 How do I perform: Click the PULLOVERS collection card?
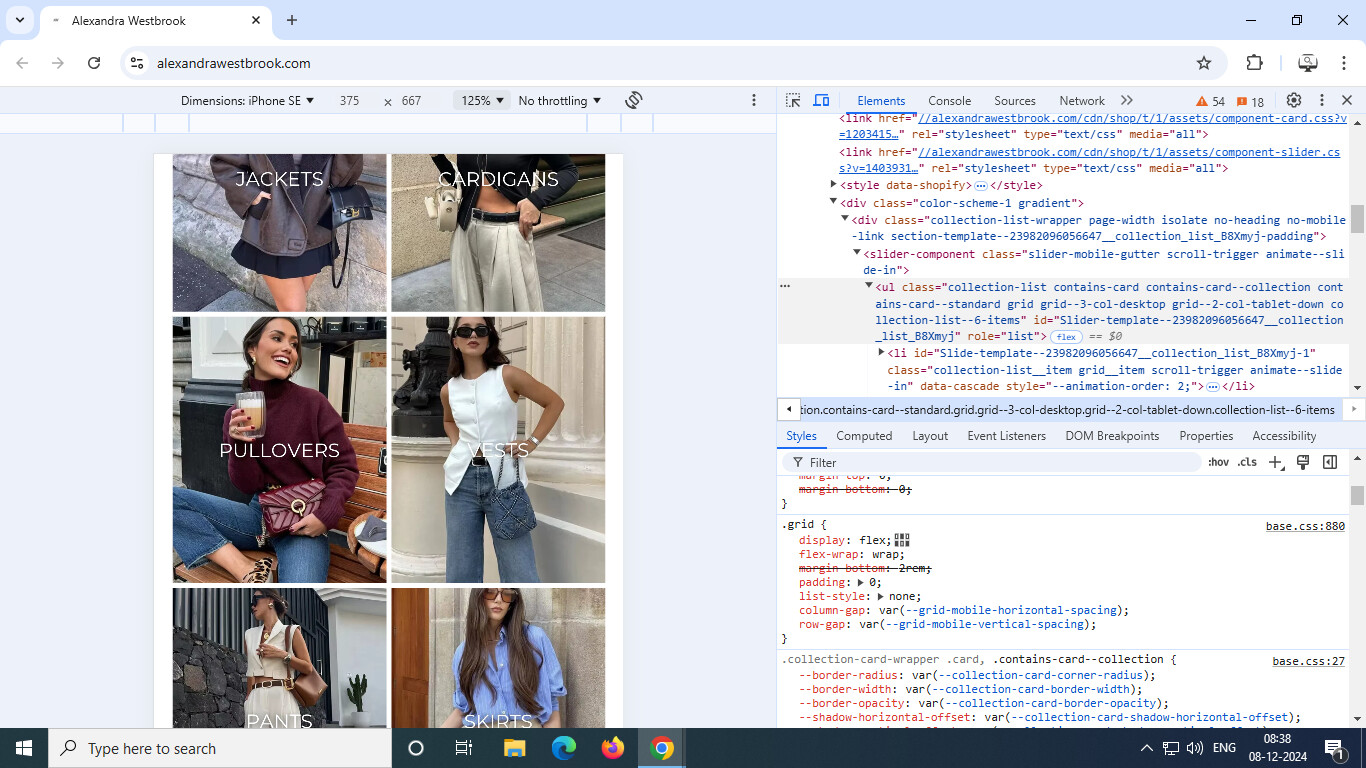point(279,450)
